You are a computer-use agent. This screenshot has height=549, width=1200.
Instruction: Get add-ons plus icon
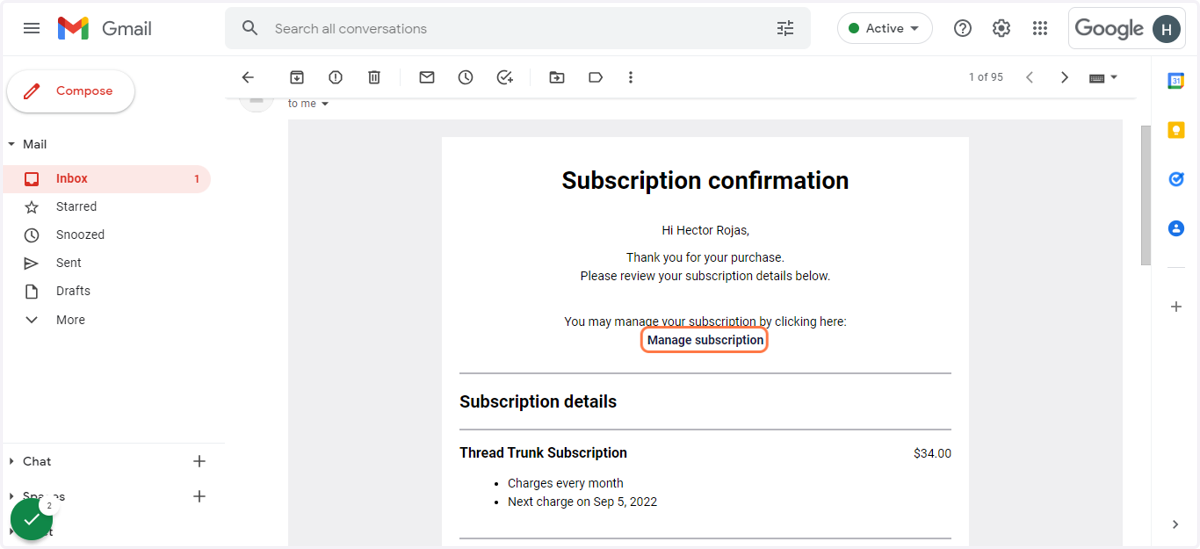tap(1176, 307)
